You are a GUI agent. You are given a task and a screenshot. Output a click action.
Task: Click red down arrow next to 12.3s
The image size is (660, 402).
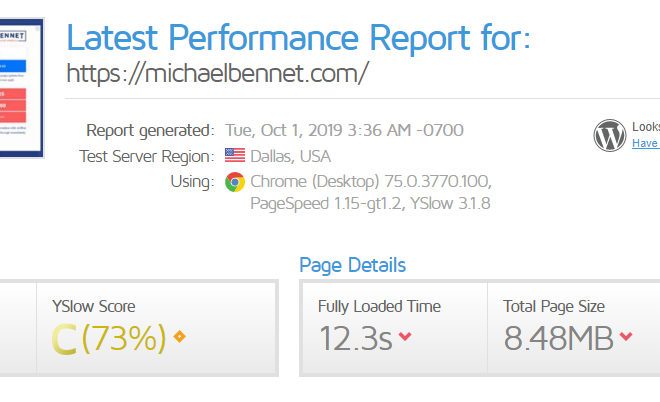(x=405, y=336)
